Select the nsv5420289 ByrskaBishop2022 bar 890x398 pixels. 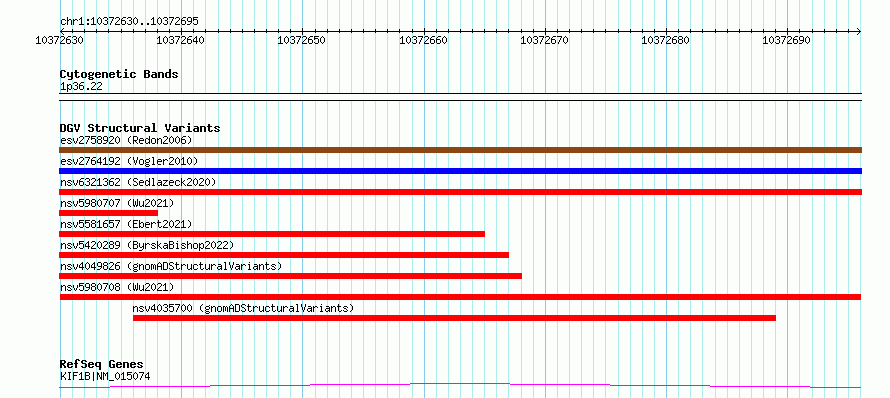[284, 255]
